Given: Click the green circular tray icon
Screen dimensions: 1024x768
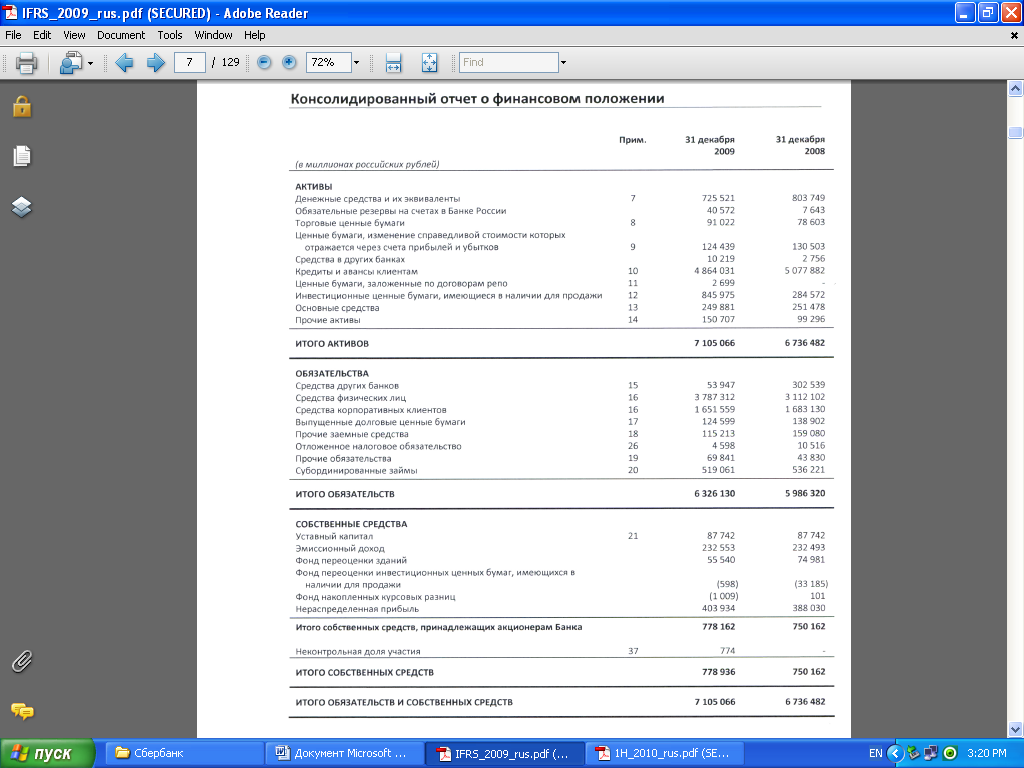Looking at the screenshot, I should (x=950, y=754).
